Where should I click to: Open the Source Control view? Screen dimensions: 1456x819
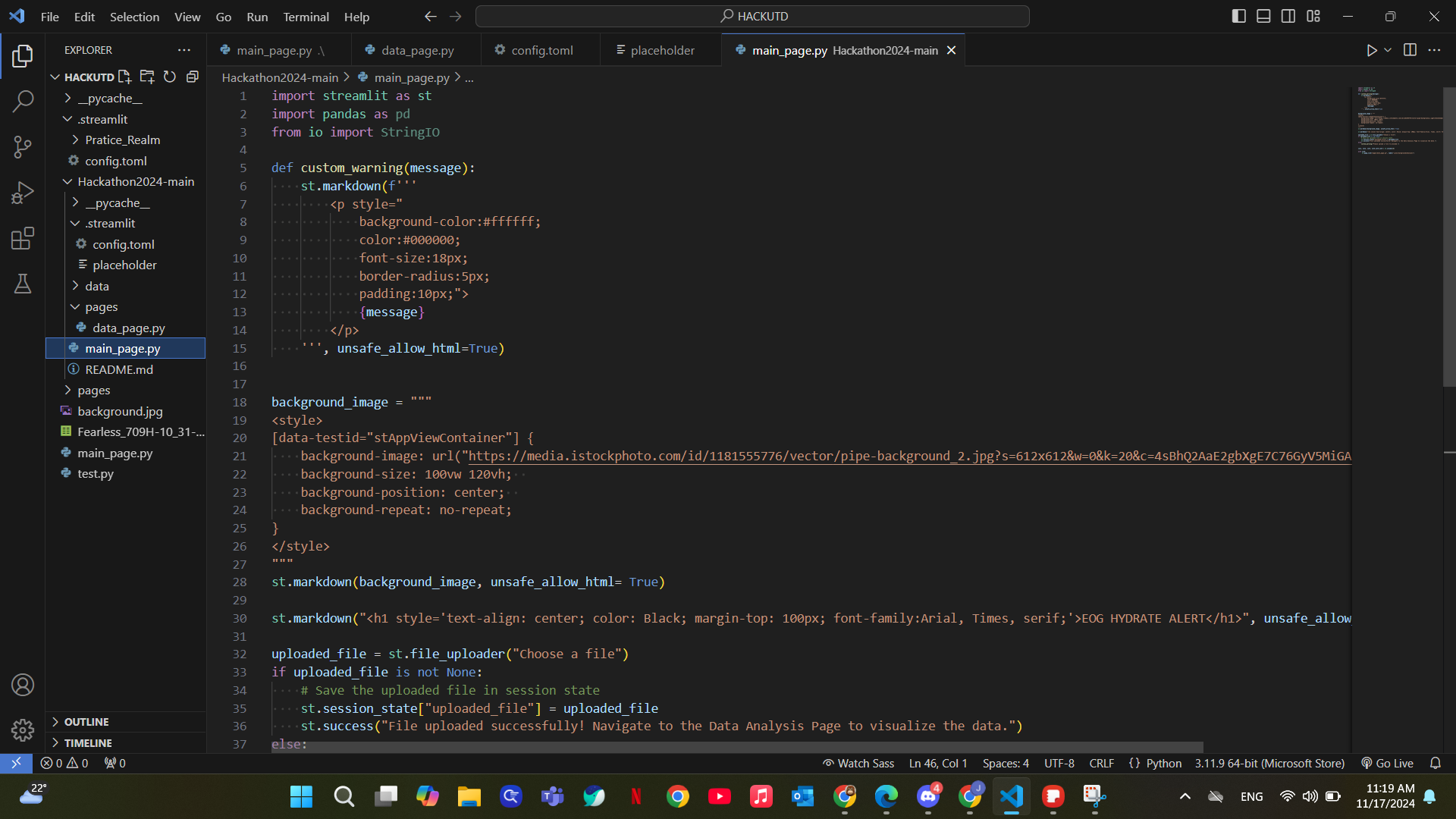(23, 147)
